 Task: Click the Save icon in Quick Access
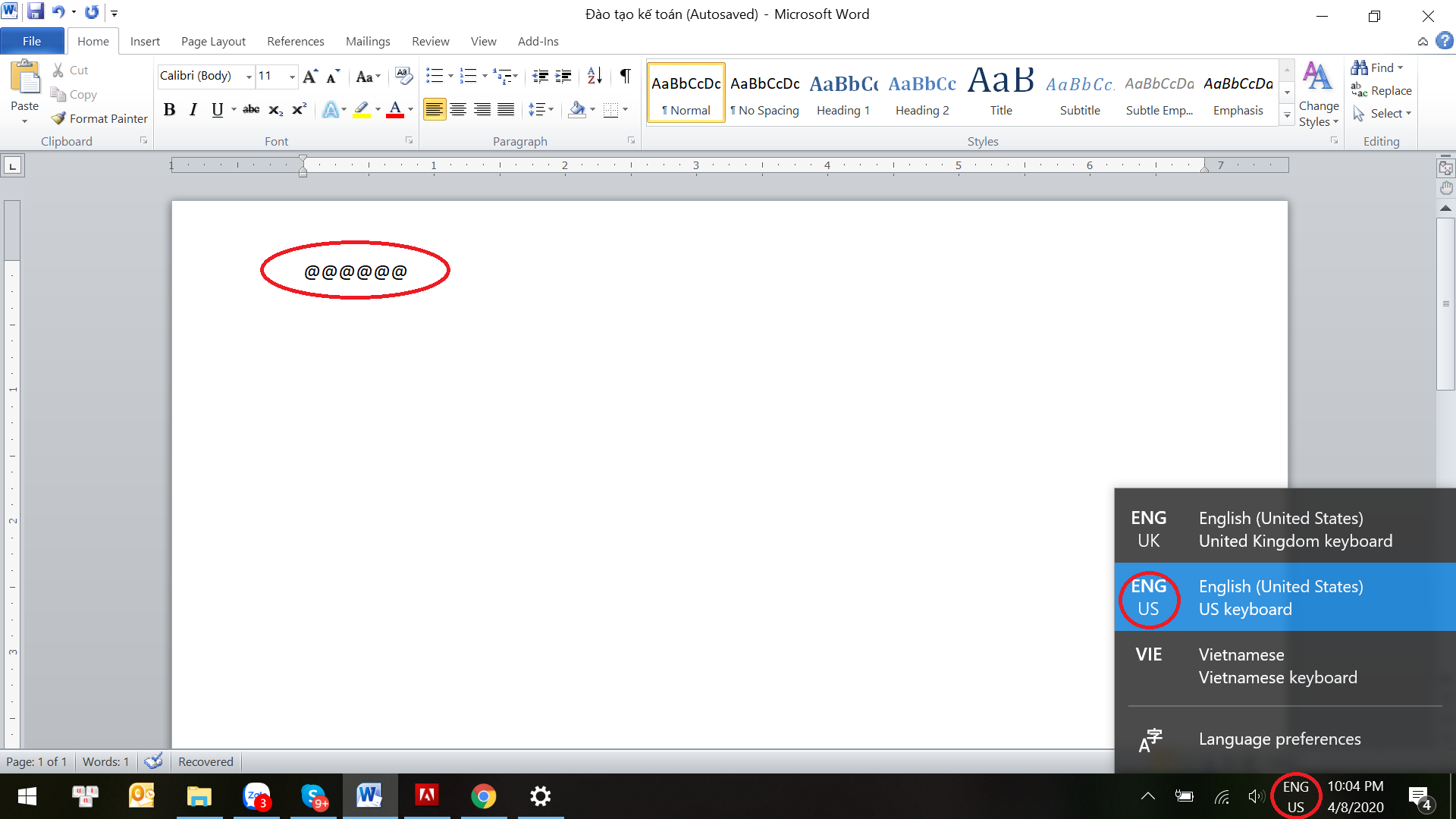click(x=35, y=12)
